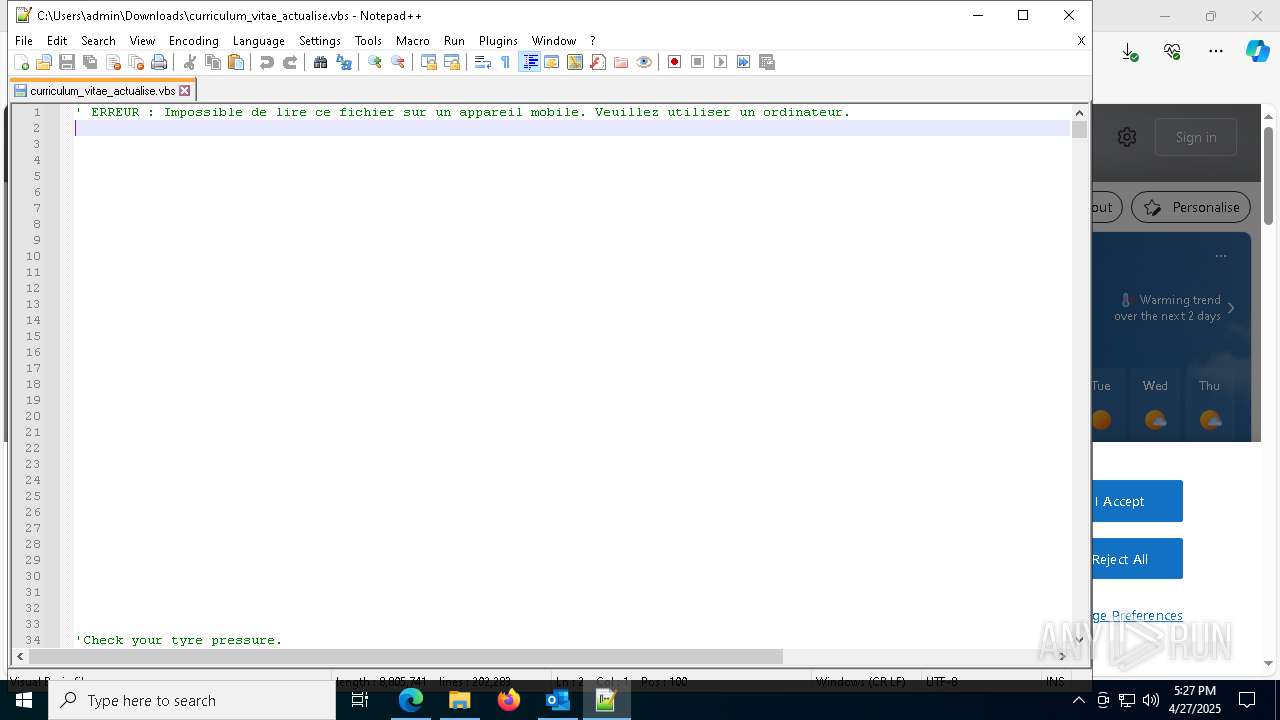This screenshot has height=720, width=1280.
Task: Click the menu bar X close-document button
Action: (1081, 41)
